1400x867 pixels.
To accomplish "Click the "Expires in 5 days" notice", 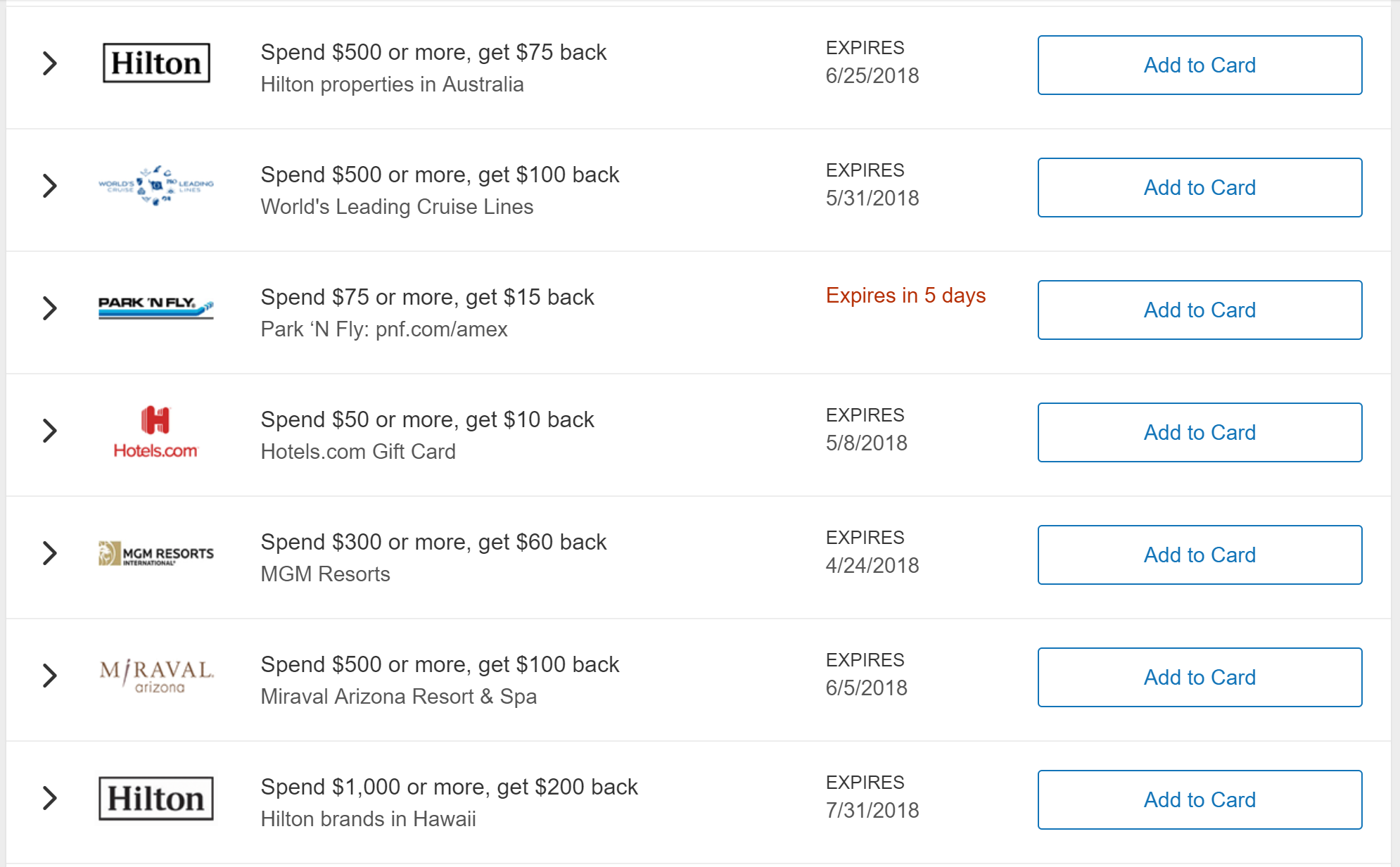I will [905, 296].
